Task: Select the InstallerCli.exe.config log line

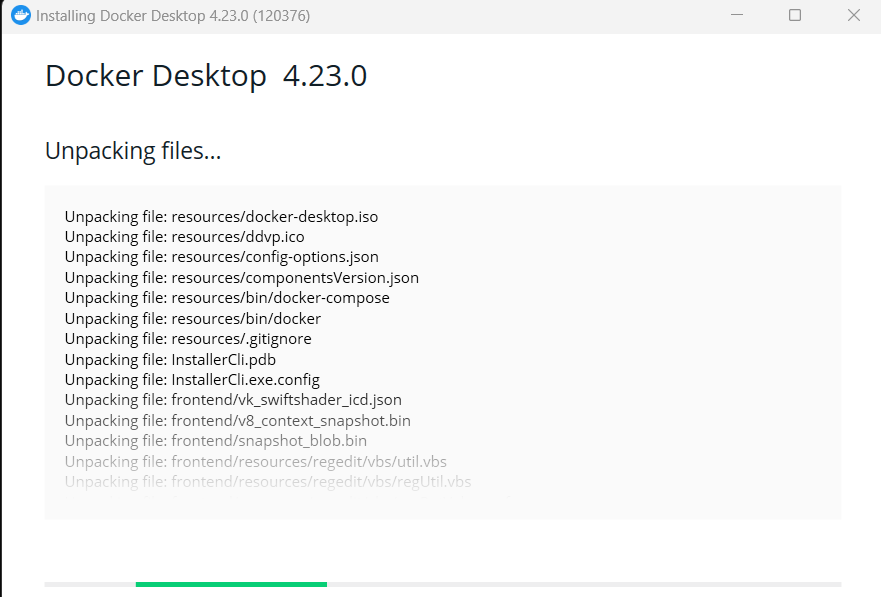Action: [x=192, y=380]
